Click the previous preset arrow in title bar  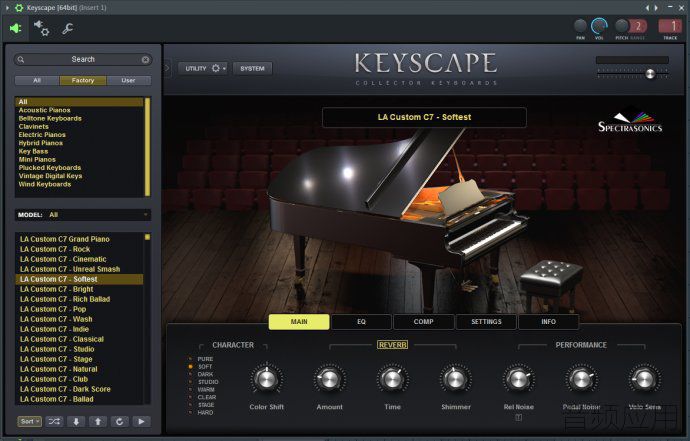coord(647,7)
